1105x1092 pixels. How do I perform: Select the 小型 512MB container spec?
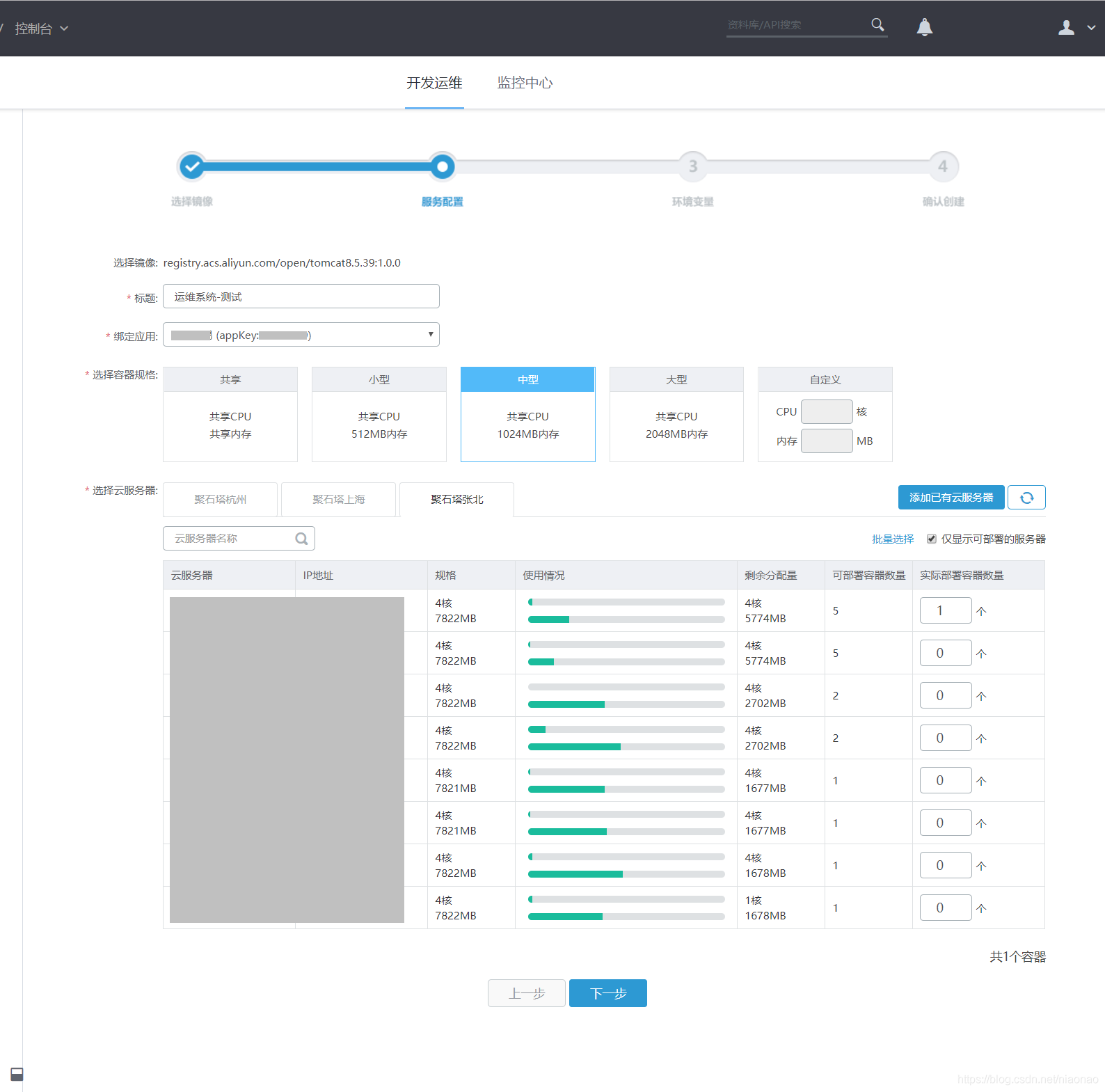coord(379,415)
